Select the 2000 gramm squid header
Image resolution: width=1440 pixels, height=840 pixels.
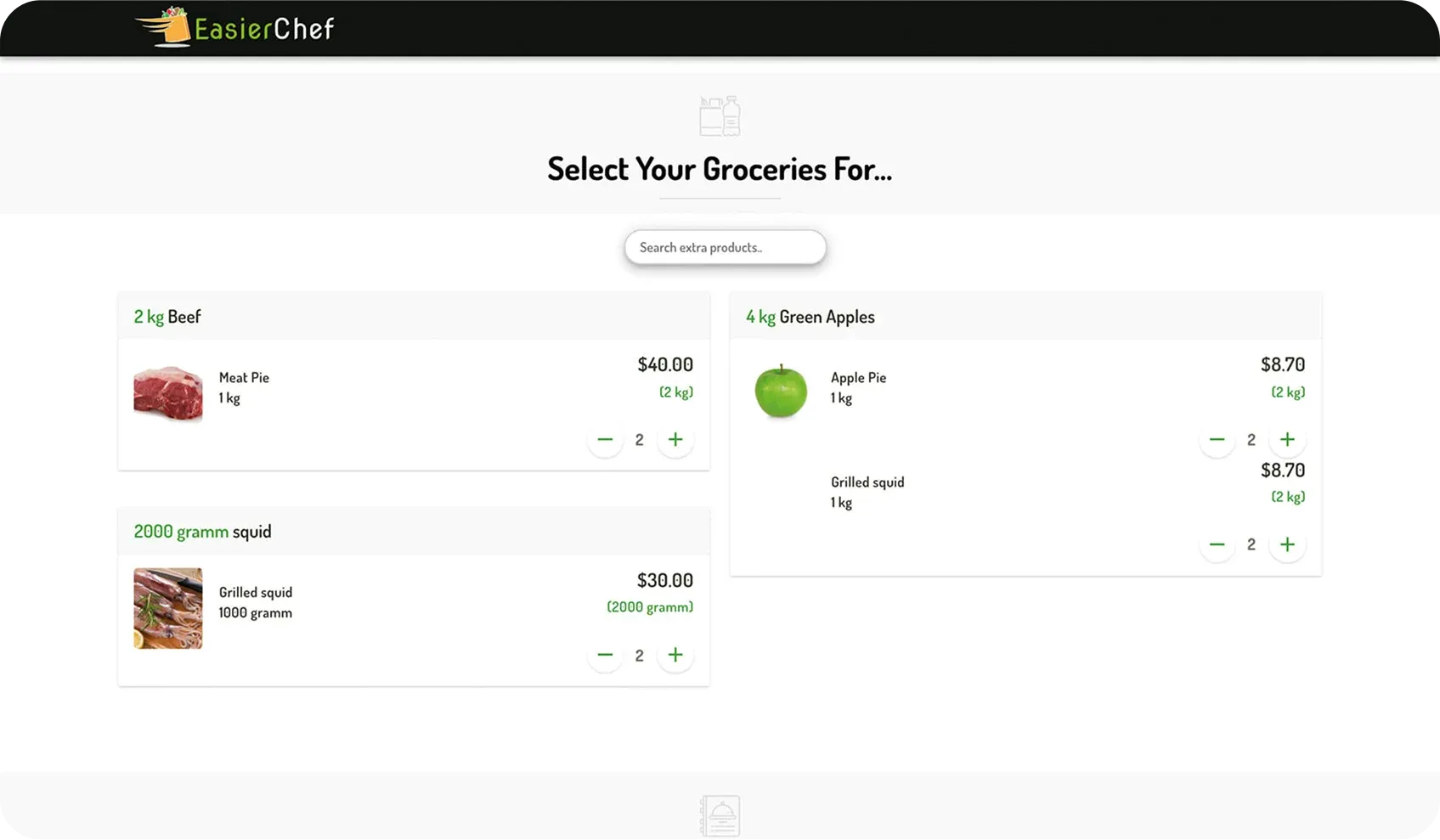[202, 532]
